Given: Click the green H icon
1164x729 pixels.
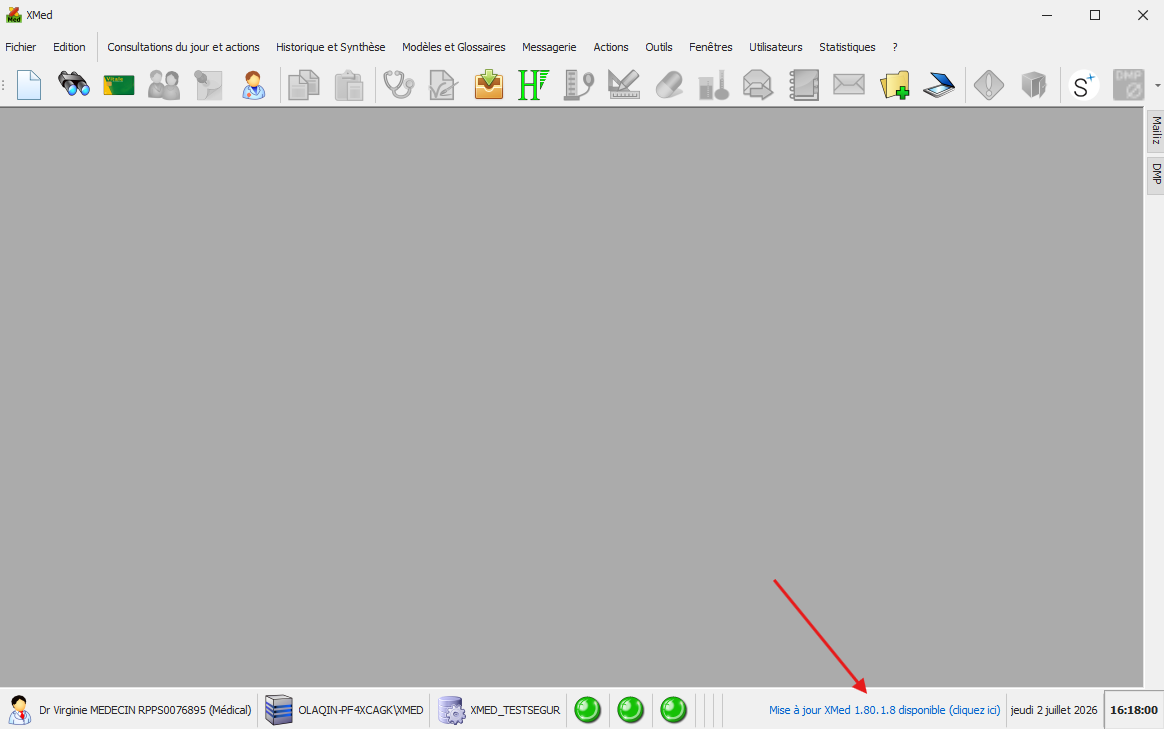Looking at the screenshot, I should pyautogui.click(x=533, y=85).
